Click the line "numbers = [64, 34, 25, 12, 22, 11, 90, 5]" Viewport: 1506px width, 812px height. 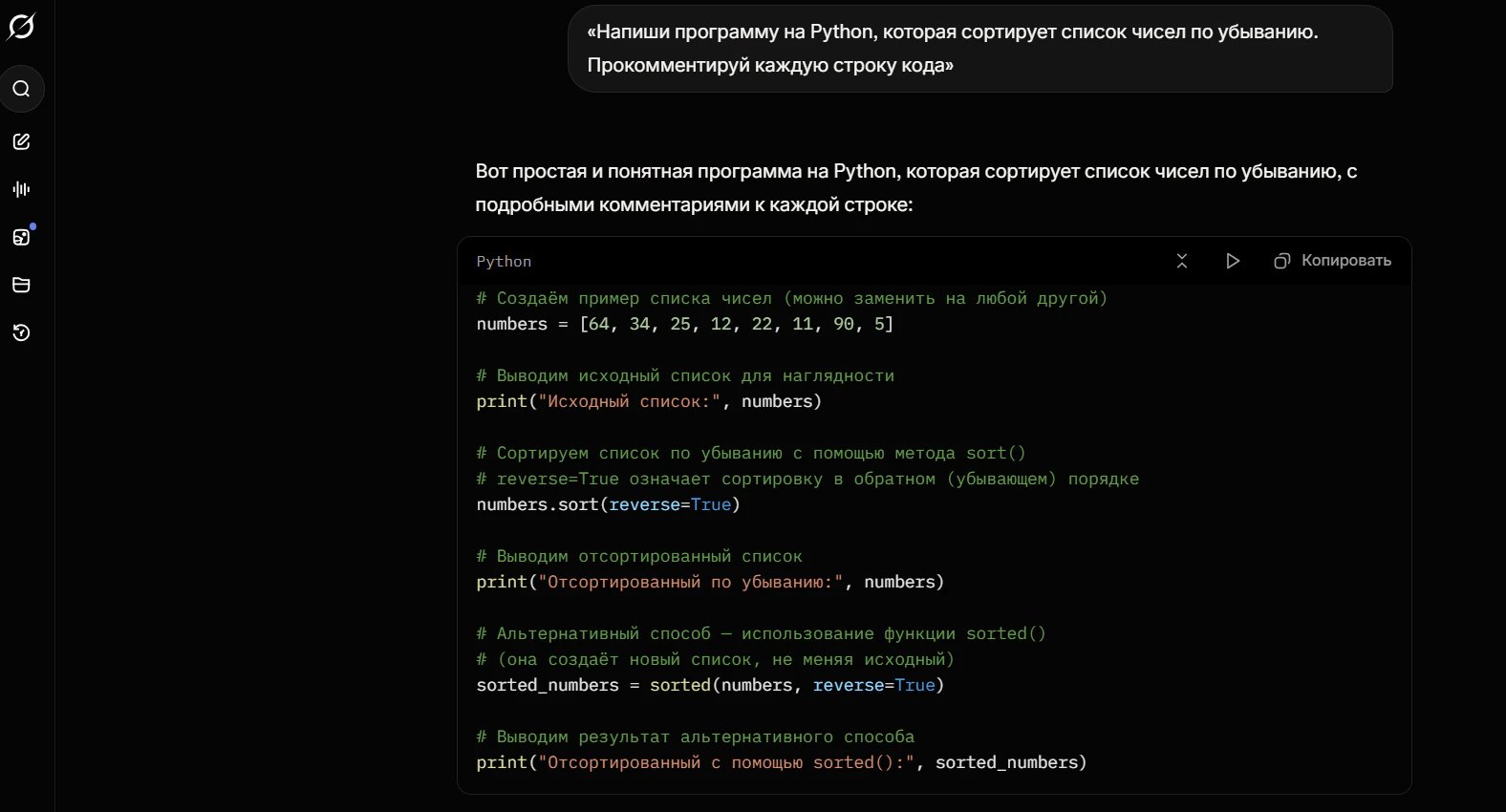pyautogui.click(x=685, y=324)
